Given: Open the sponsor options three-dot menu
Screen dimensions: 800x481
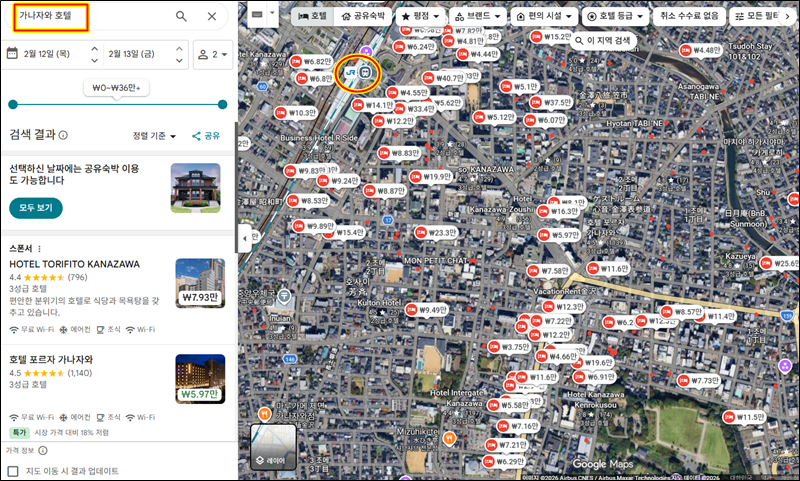Looking at the screenshot, I should 39,249.
